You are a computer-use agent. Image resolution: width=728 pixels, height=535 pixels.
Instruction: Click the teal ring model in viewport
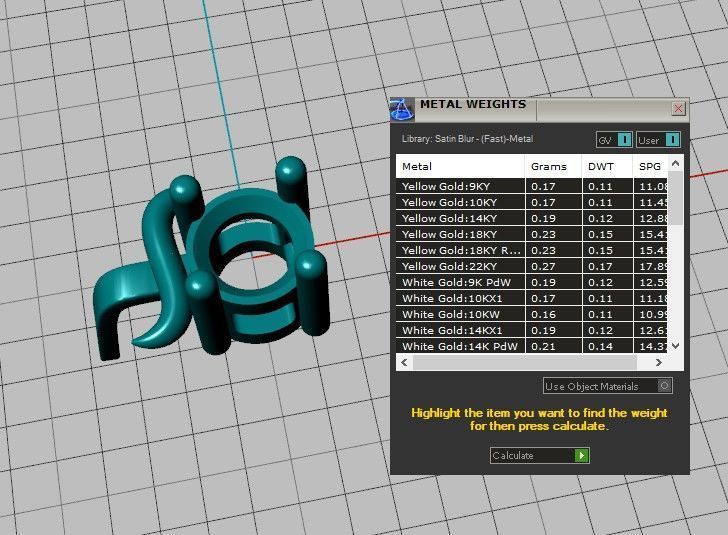[x=211, y=259]
